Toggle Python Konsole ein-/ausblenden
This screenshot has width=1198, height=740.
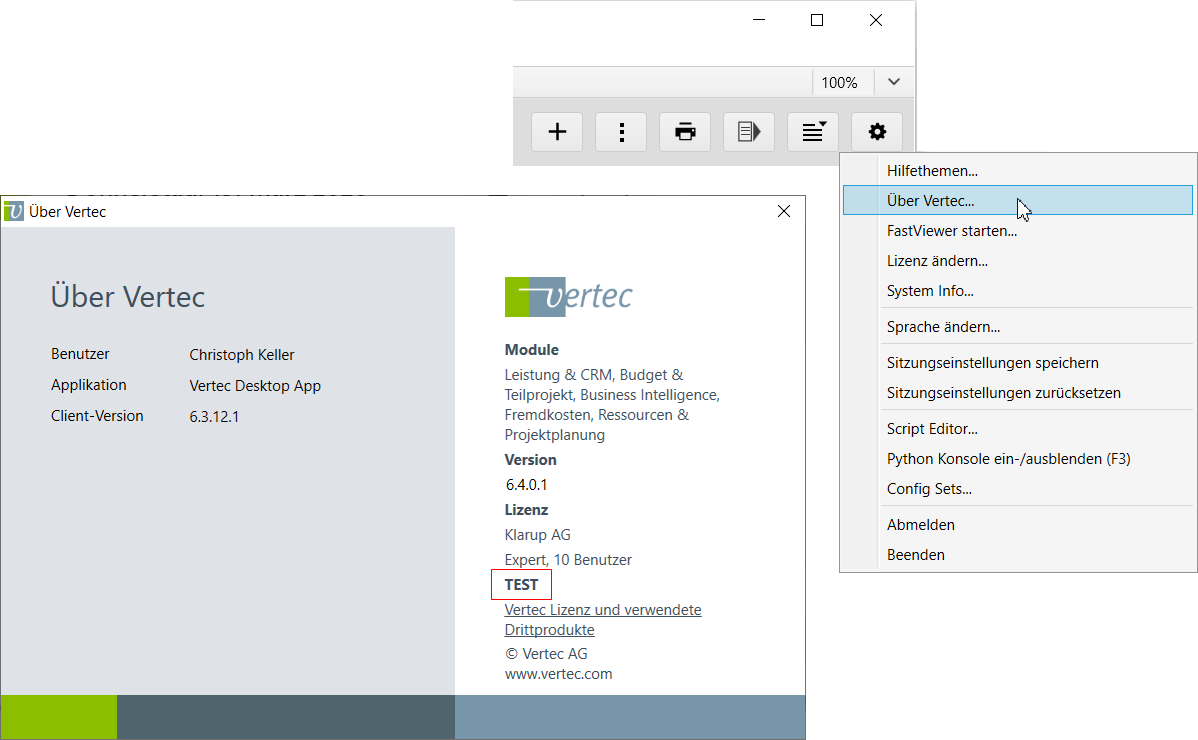click(1008, 459)
